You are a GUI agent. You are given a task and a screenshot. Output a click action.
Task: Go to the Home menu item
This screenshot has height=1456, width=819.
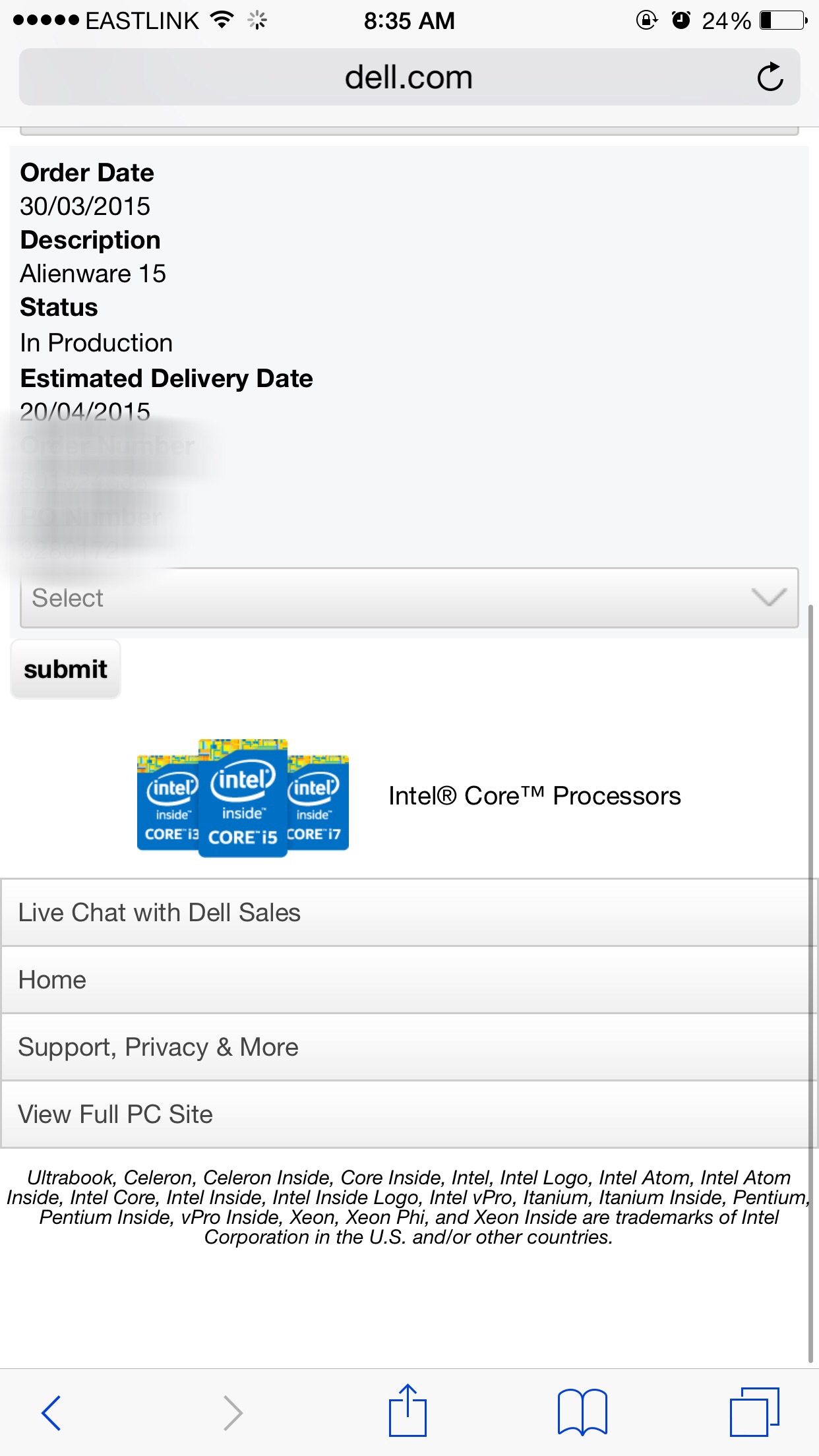tap(405, 980)
